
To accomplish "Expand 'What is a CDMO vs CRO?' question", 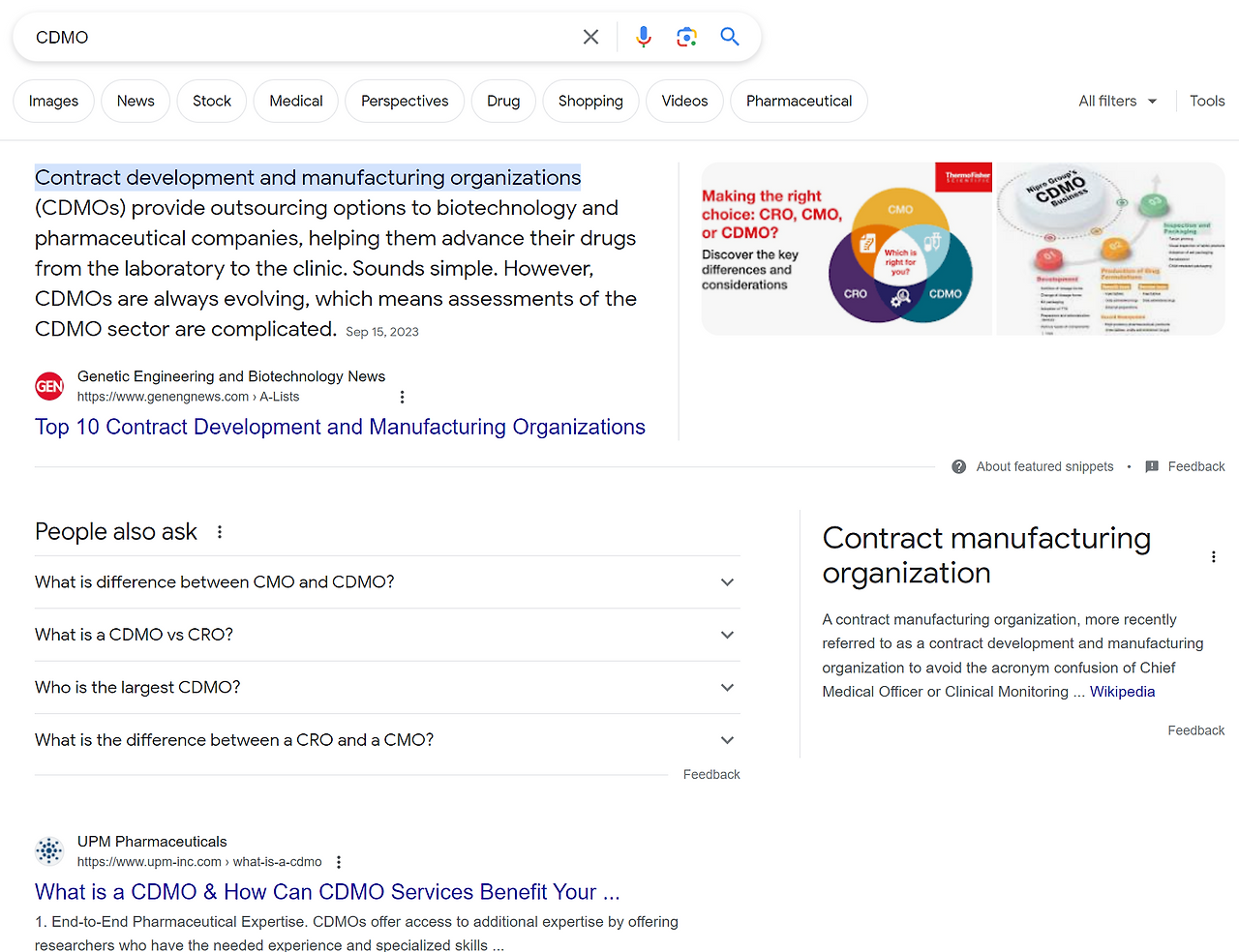I will click(x=387, y=635).
